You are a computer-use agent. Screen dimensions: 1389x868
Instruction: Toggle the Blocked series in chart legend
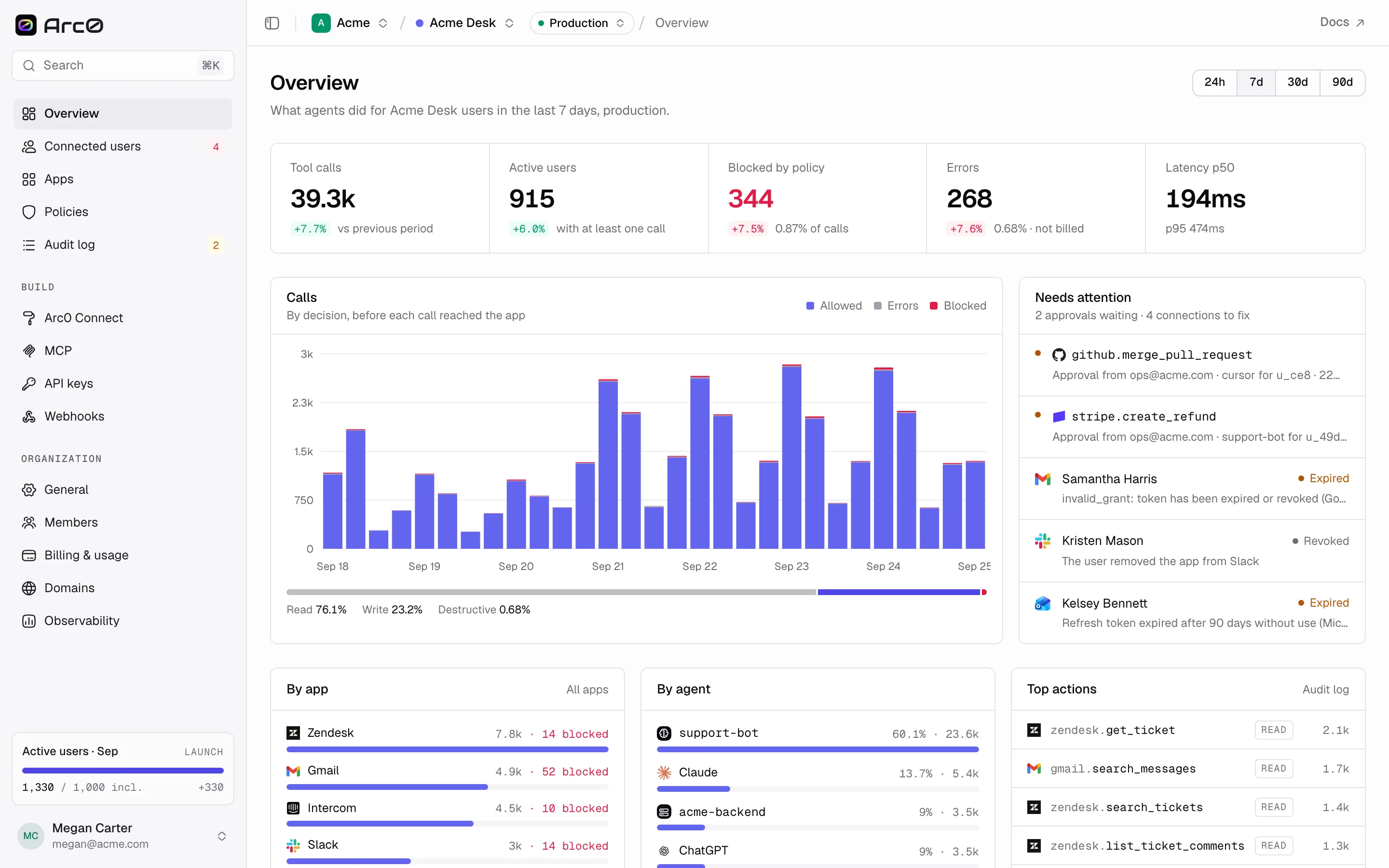pos(958,306)
